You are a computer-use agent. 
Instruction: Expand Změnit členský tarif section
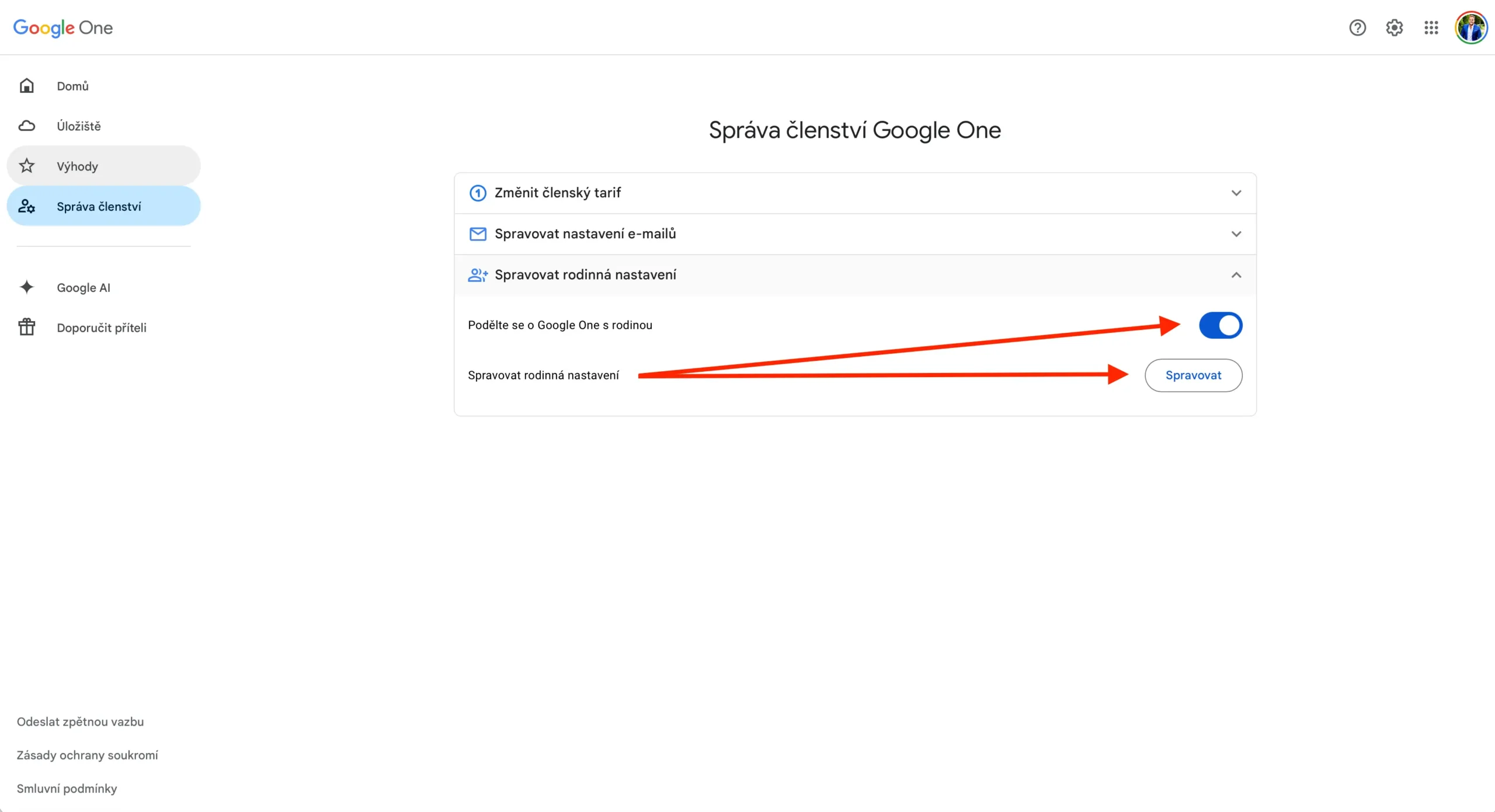click(1236, 193)
